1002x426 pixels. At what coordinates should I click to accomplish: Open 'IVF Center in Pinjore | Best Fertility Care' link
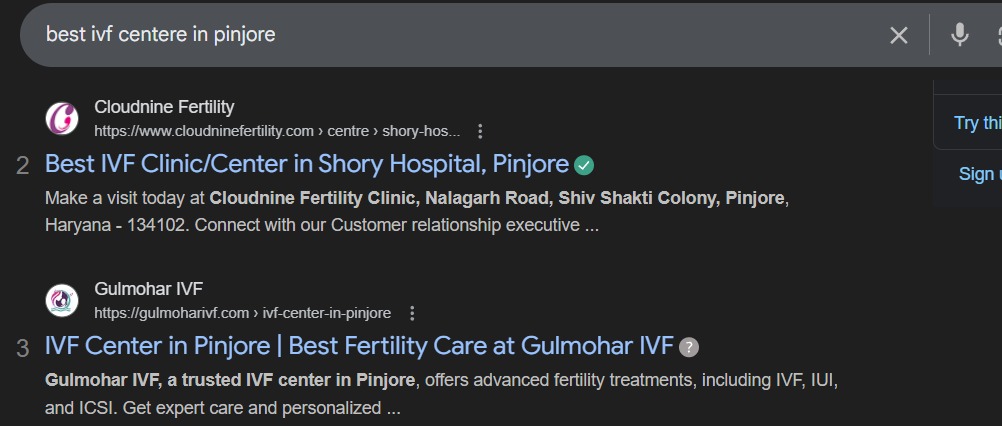(359, 347)
